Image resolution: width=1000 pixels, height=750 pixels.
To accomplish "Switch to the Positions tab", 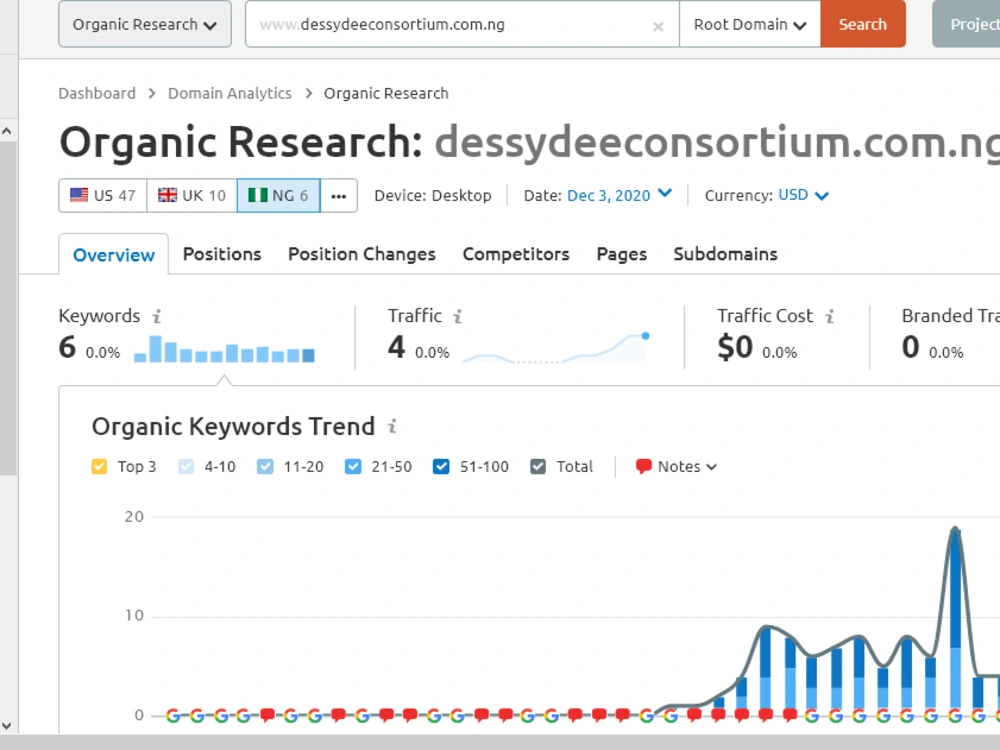I will pyautogui.click(x=222, y=254).
